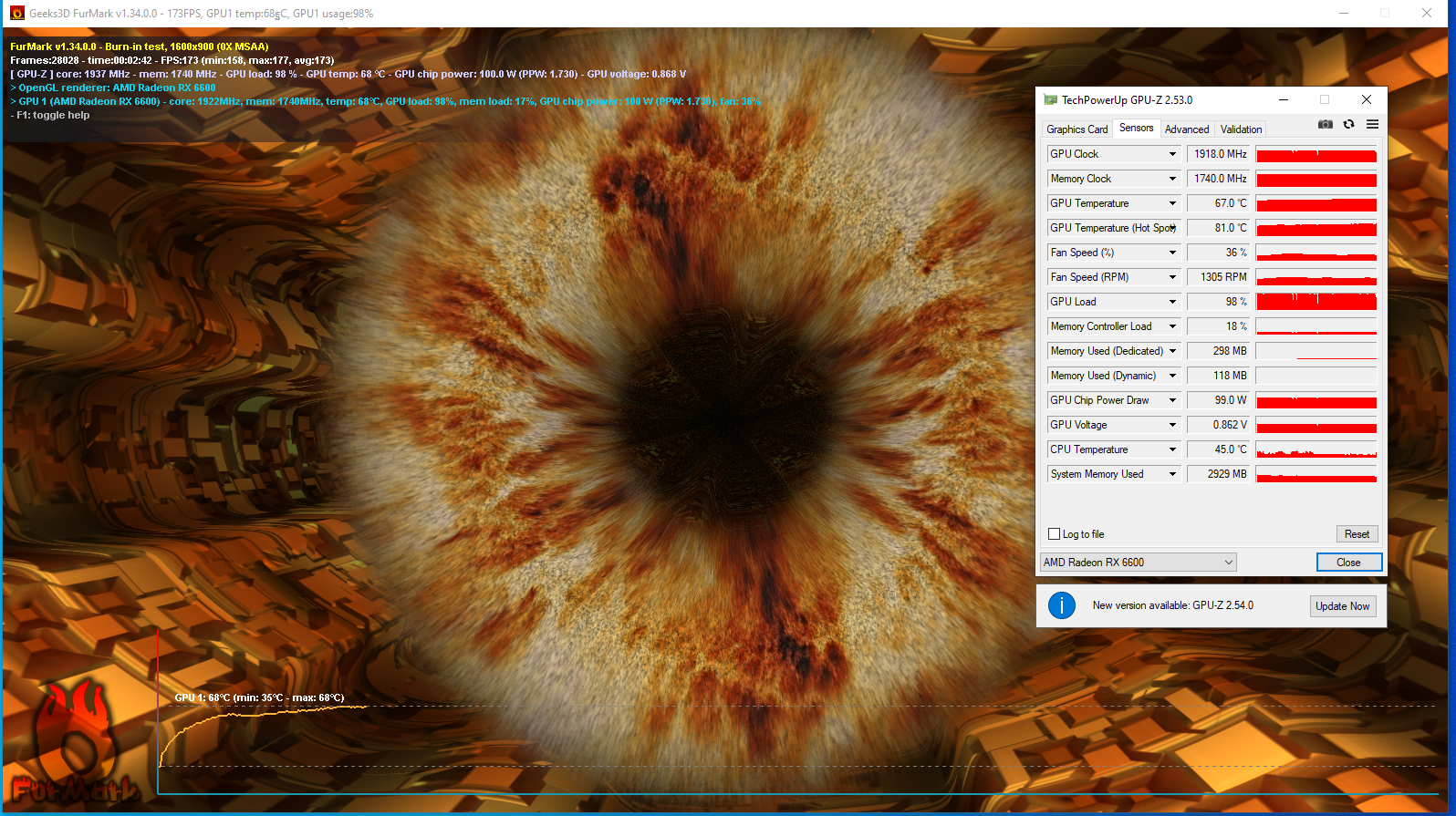Open the Advanced tab
Image resolution: width=1456 pixels, height=816 pixels.
(1186, 129)
